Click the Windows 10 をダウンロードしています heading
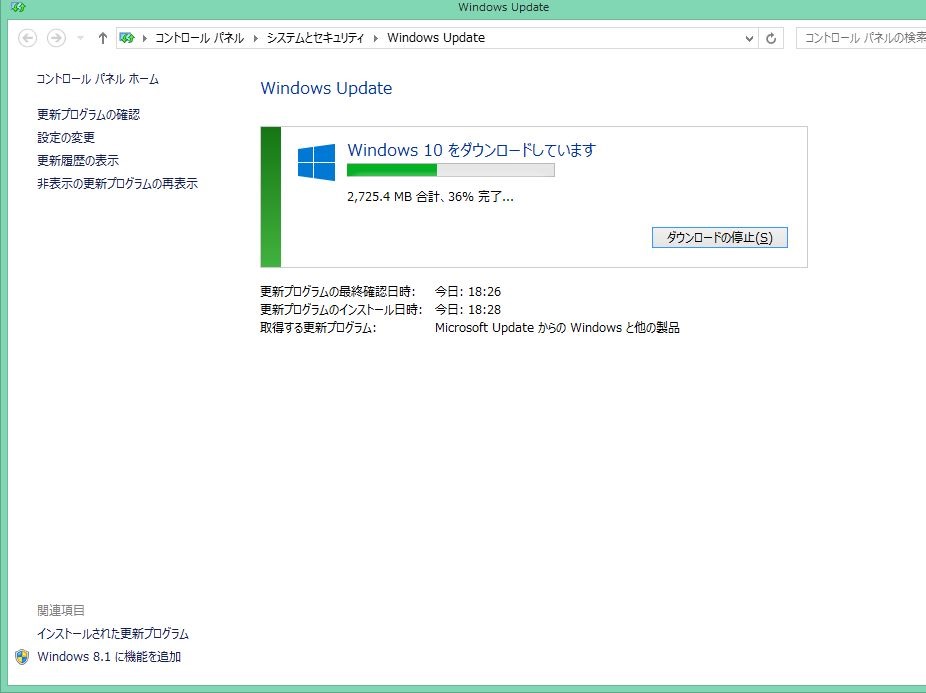926x693 pixels. (x=472, y=150)
